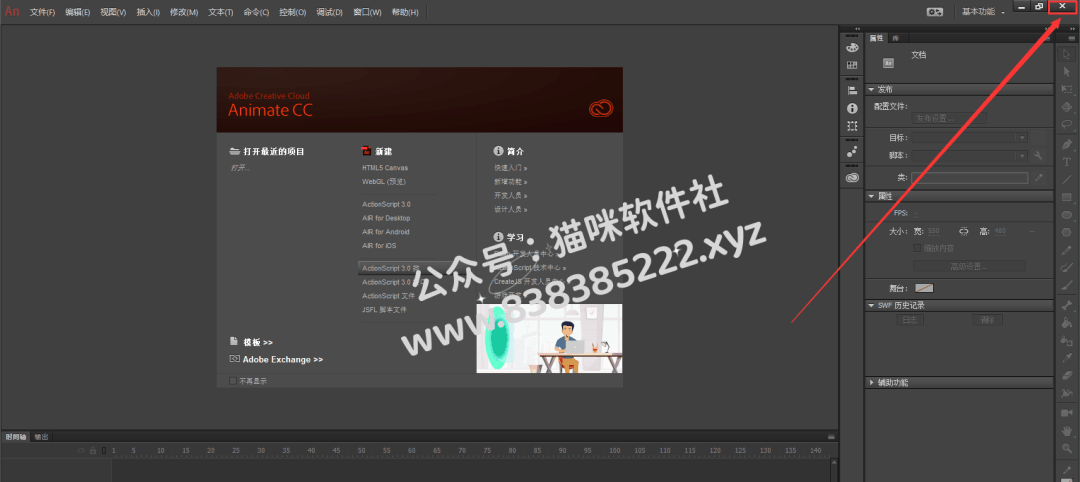This screenshot has height=482, width=1080.
Task: Switch to the 库 tab
Action: click(x=895, y=38)
